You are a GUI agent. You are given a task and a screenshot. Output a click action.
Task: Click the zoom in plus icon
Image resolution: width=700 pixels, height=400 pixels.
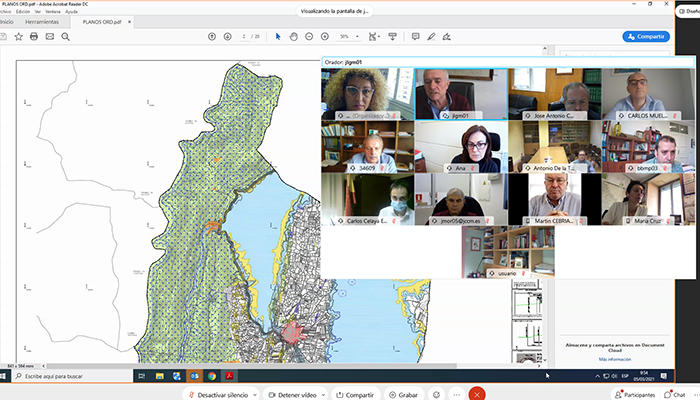pyautogui.click(x=324, y=36)
